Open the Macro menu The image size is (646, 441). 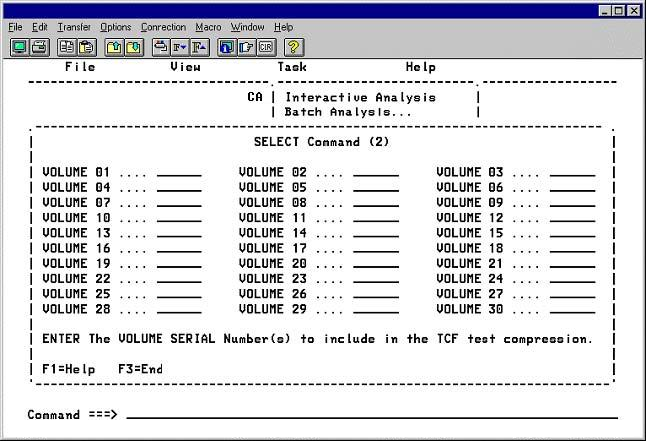pyautogui.click(x=208, y=27)
